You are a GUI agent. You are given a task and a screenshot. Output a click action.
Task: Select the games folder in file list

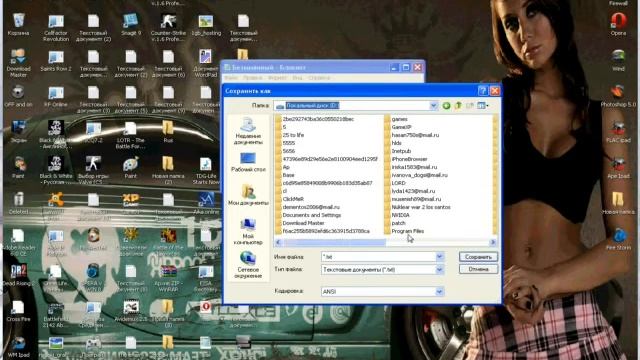click(x=396, y=119)
